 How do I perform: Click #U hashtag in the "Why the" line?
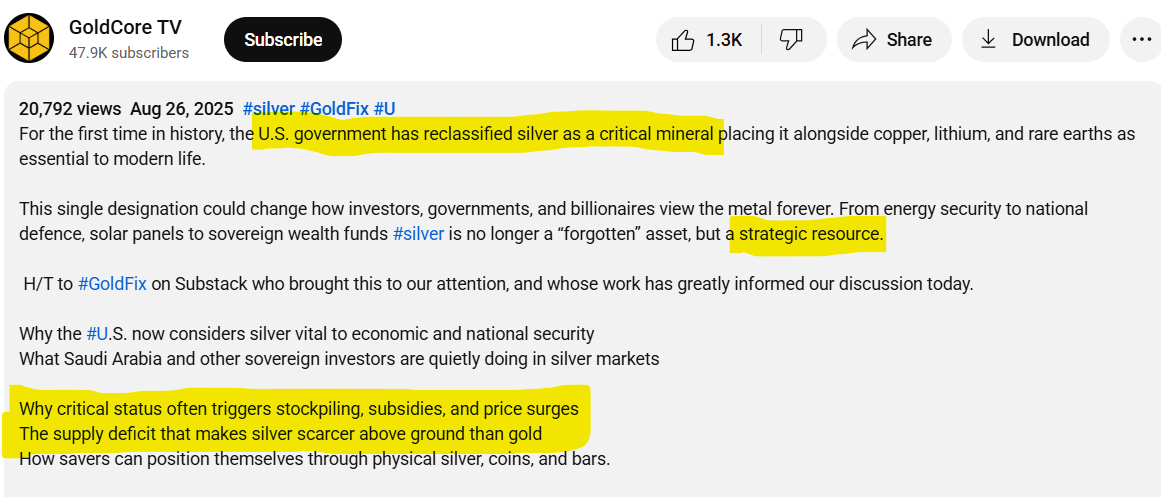click(x=97, y=334)
